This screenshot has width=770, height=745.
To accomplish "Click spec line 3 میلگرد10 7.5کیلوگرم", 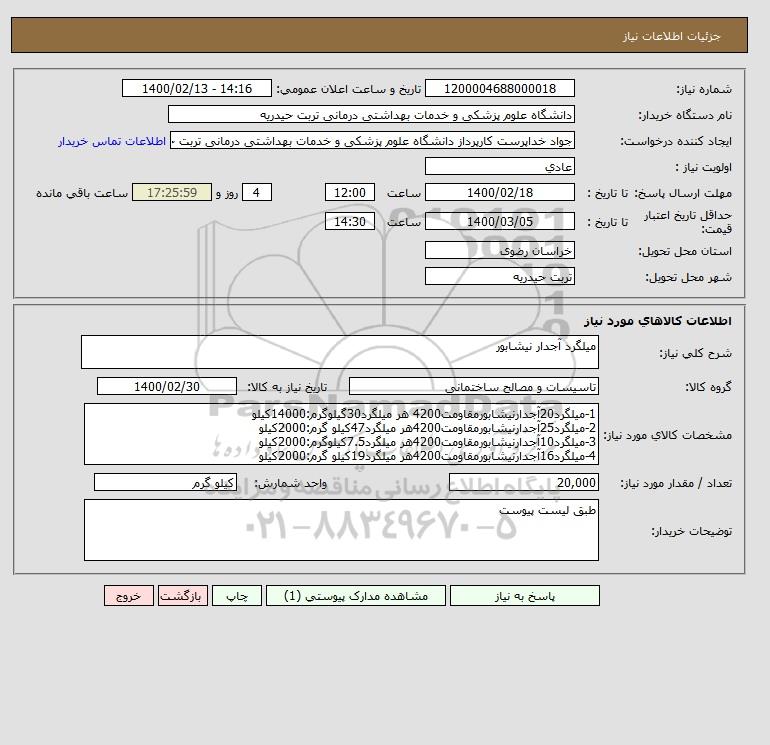I will click(427, 442).
